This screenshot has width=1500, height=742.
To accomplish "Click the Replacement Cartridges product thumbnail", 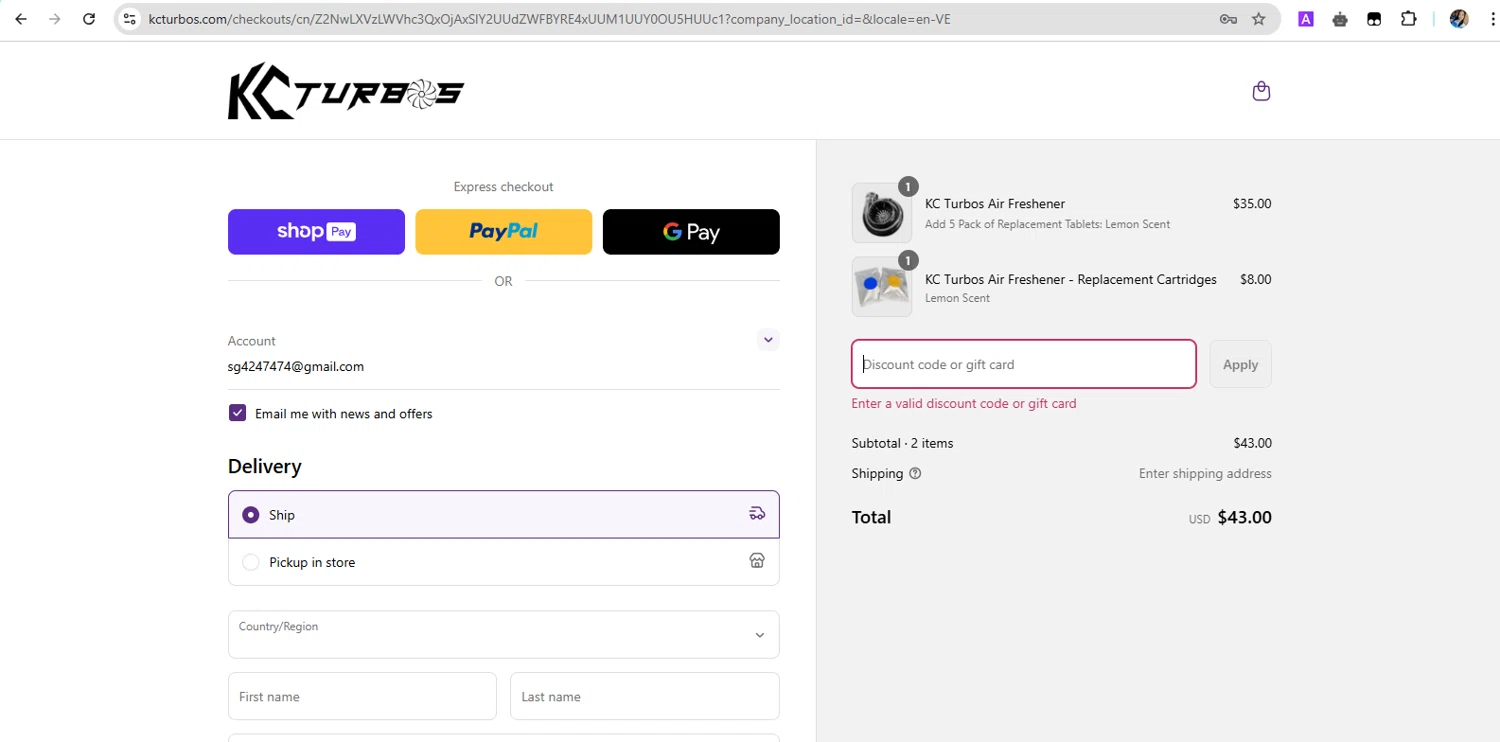I will pos(882,287).
